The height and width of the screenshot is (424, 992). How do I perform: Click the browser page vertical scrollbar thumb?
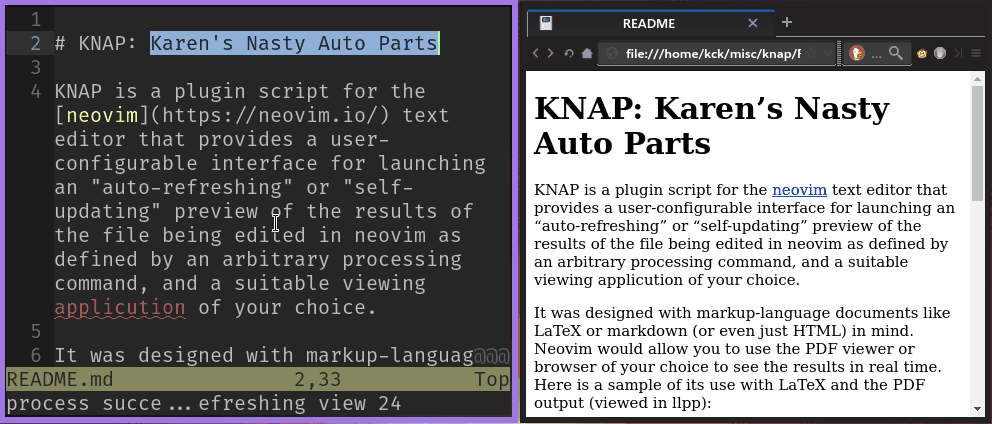978,142
